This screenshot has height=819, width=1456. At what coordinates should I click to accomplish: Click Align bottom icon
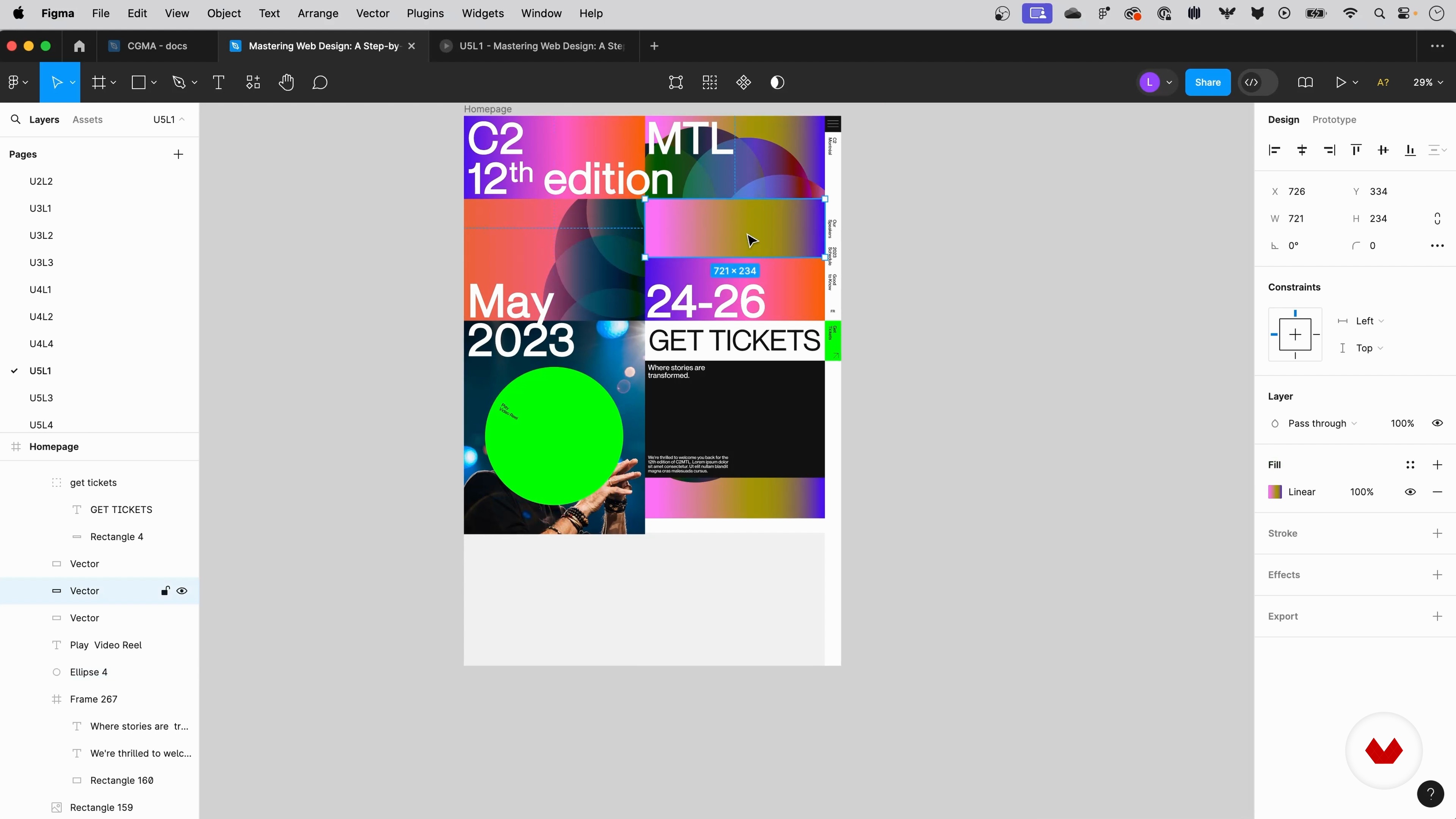coord(1410,150)
